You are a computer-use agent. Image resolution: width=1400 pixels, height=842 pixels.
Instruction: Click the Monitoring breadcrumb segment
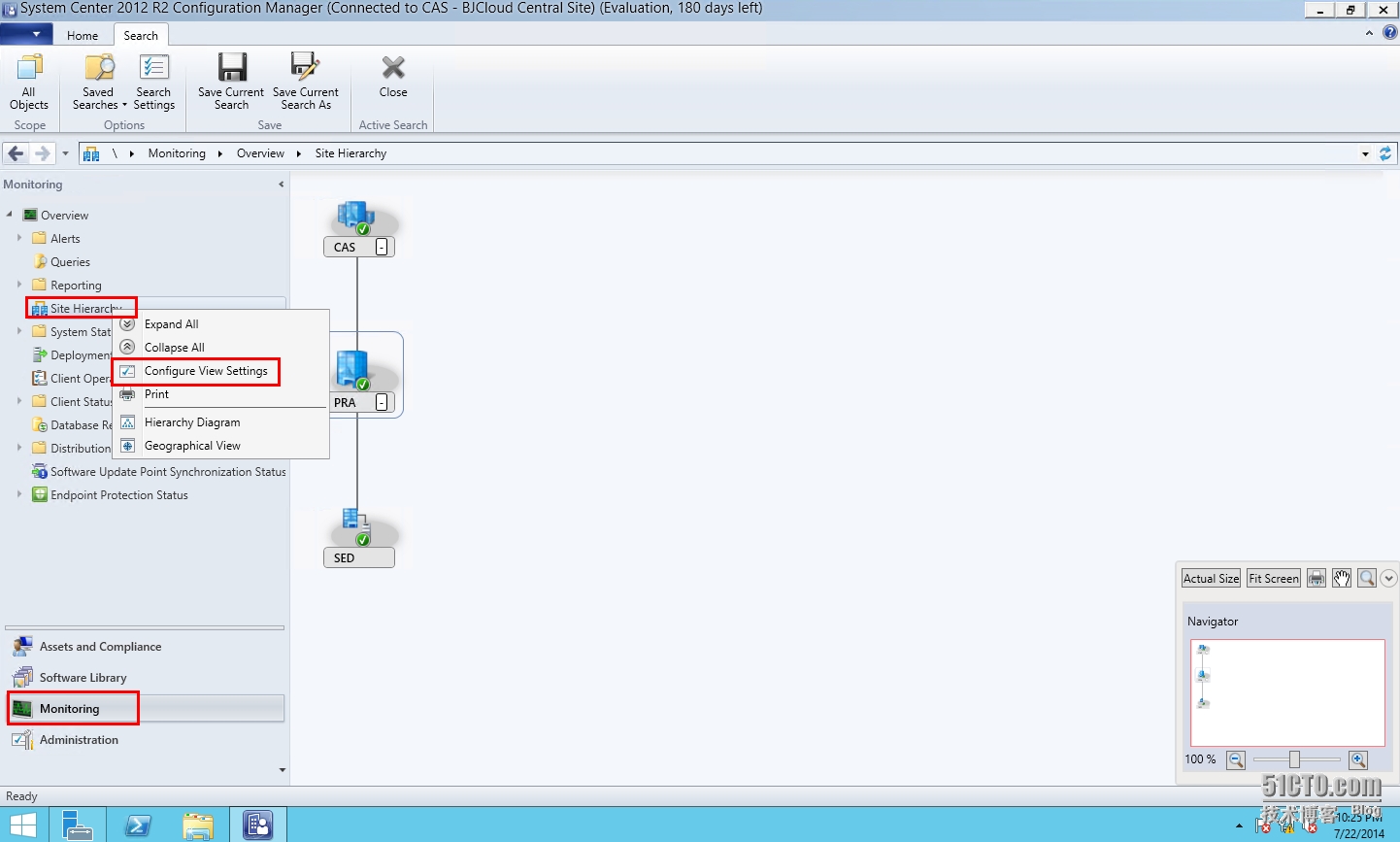point(177,153)
